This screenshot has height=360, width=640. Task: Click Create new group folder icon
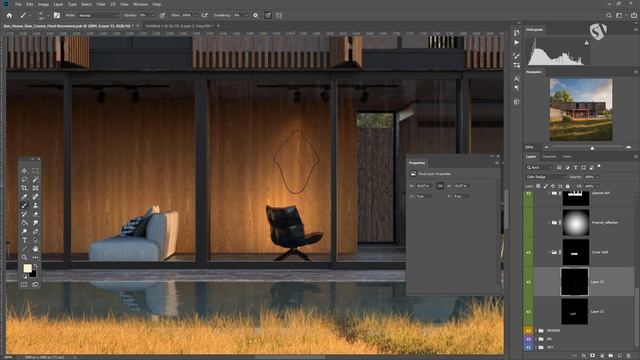click(x=611, y=356)
